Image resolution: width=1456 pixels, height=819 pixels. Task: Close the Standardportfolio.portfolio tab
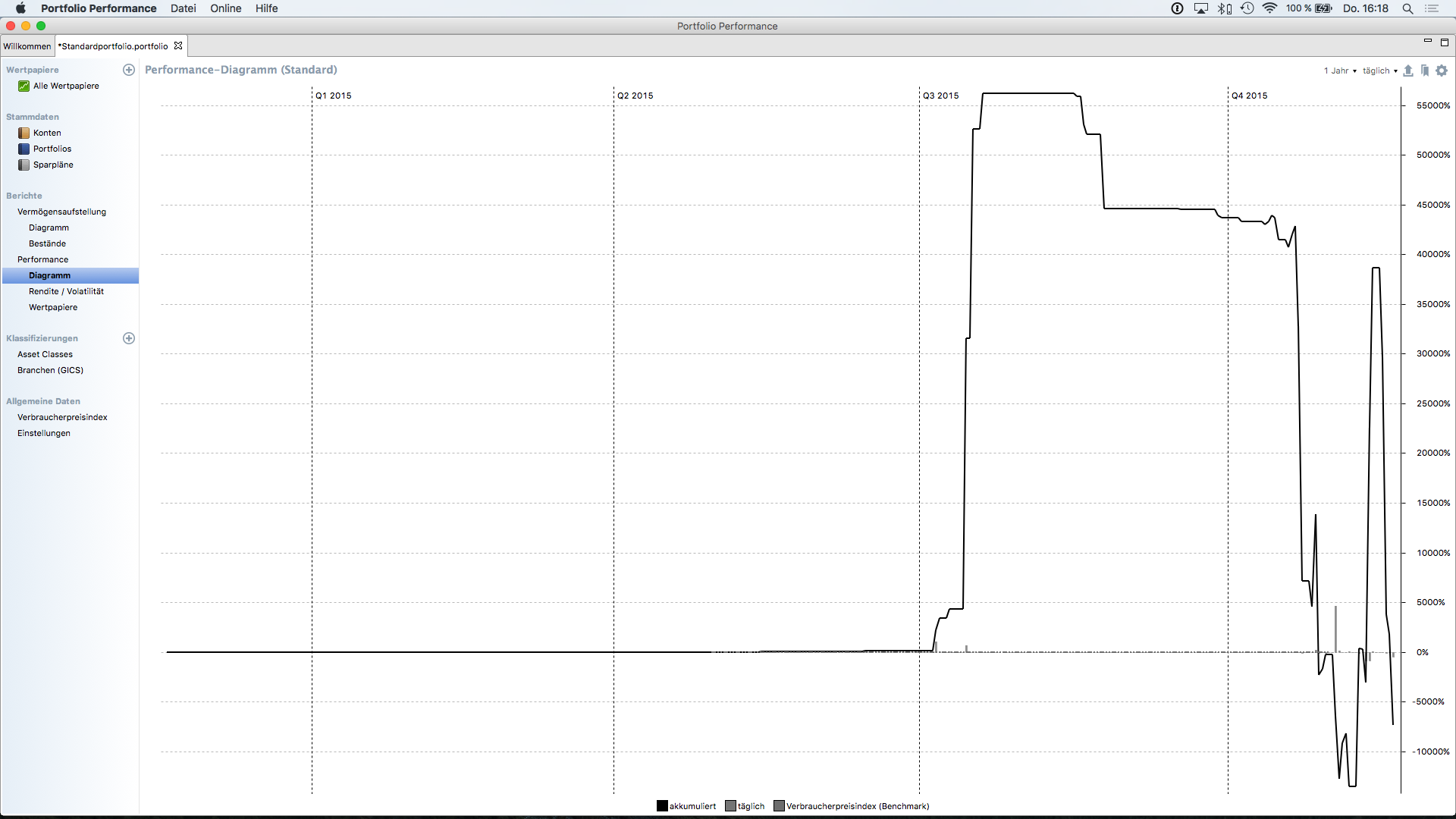coord(178,45)
